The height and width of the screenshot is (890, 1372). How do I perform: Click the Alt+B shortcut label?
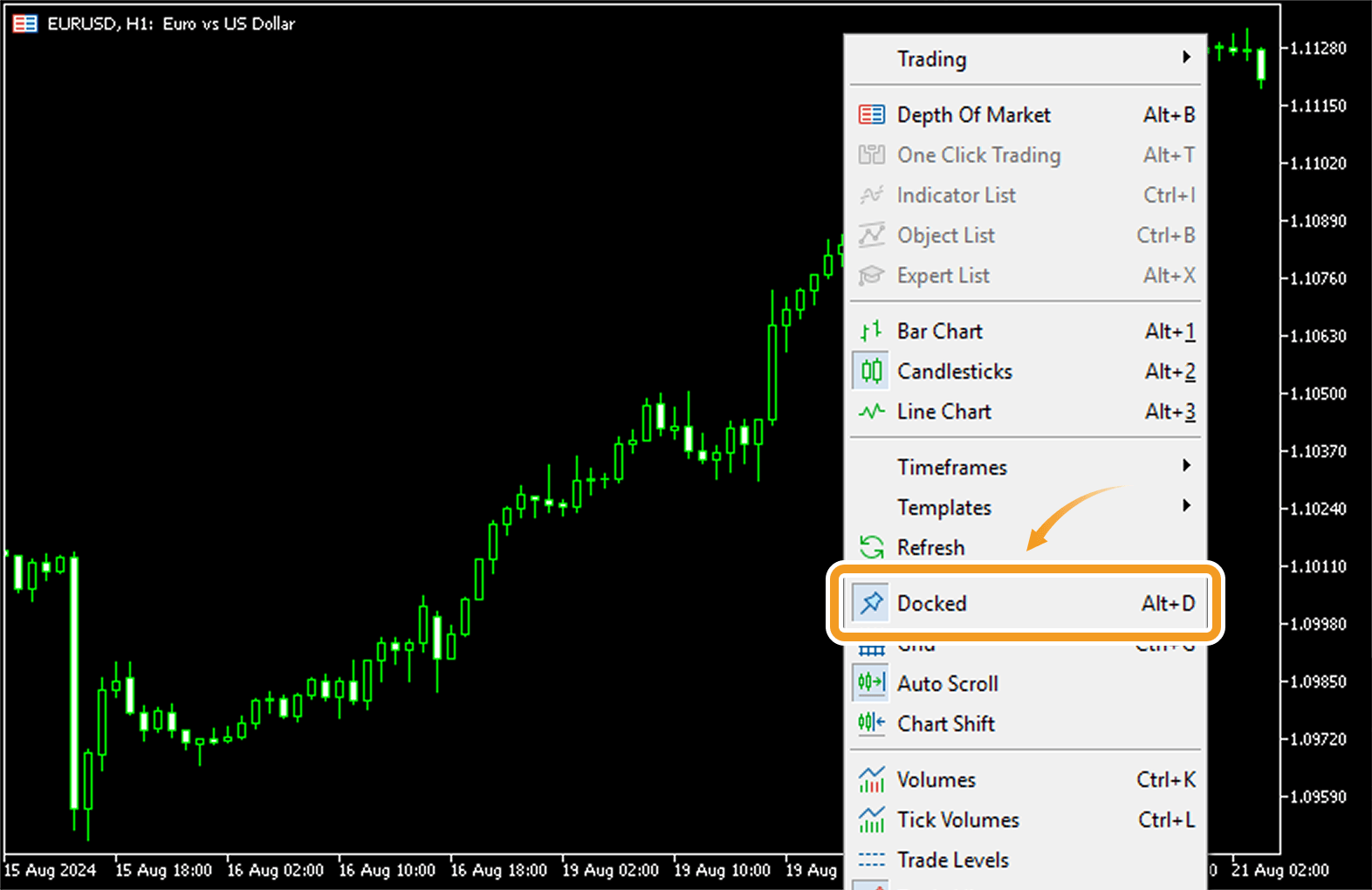click(x=1169, y=115)
